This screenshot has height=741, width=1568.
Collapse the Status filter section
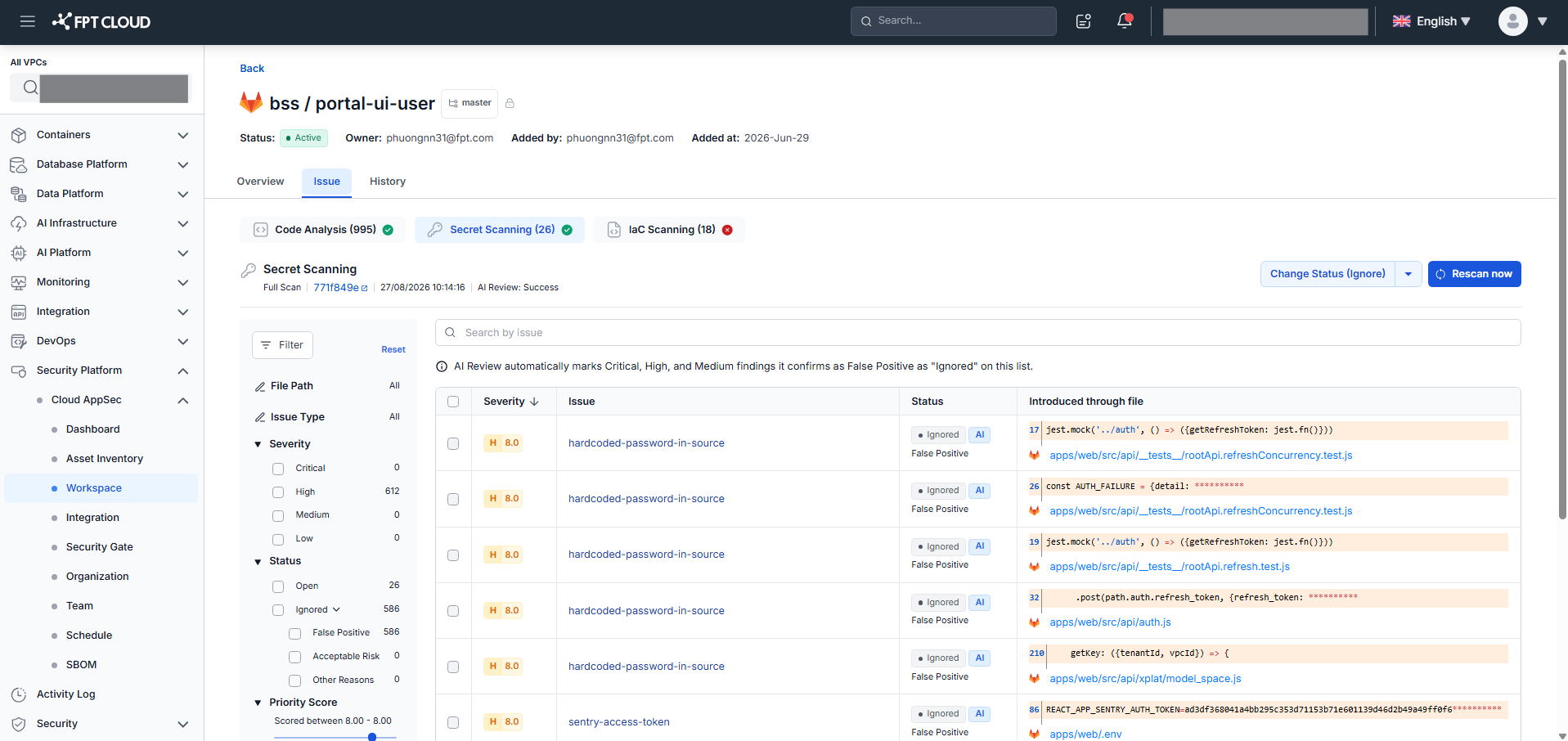pos(258,562)
